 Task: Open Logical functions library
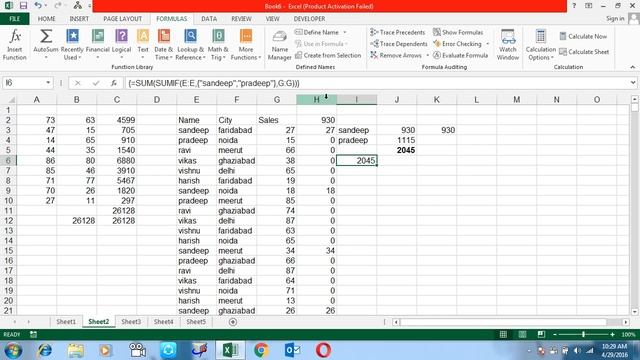click(x=121, y=45)
